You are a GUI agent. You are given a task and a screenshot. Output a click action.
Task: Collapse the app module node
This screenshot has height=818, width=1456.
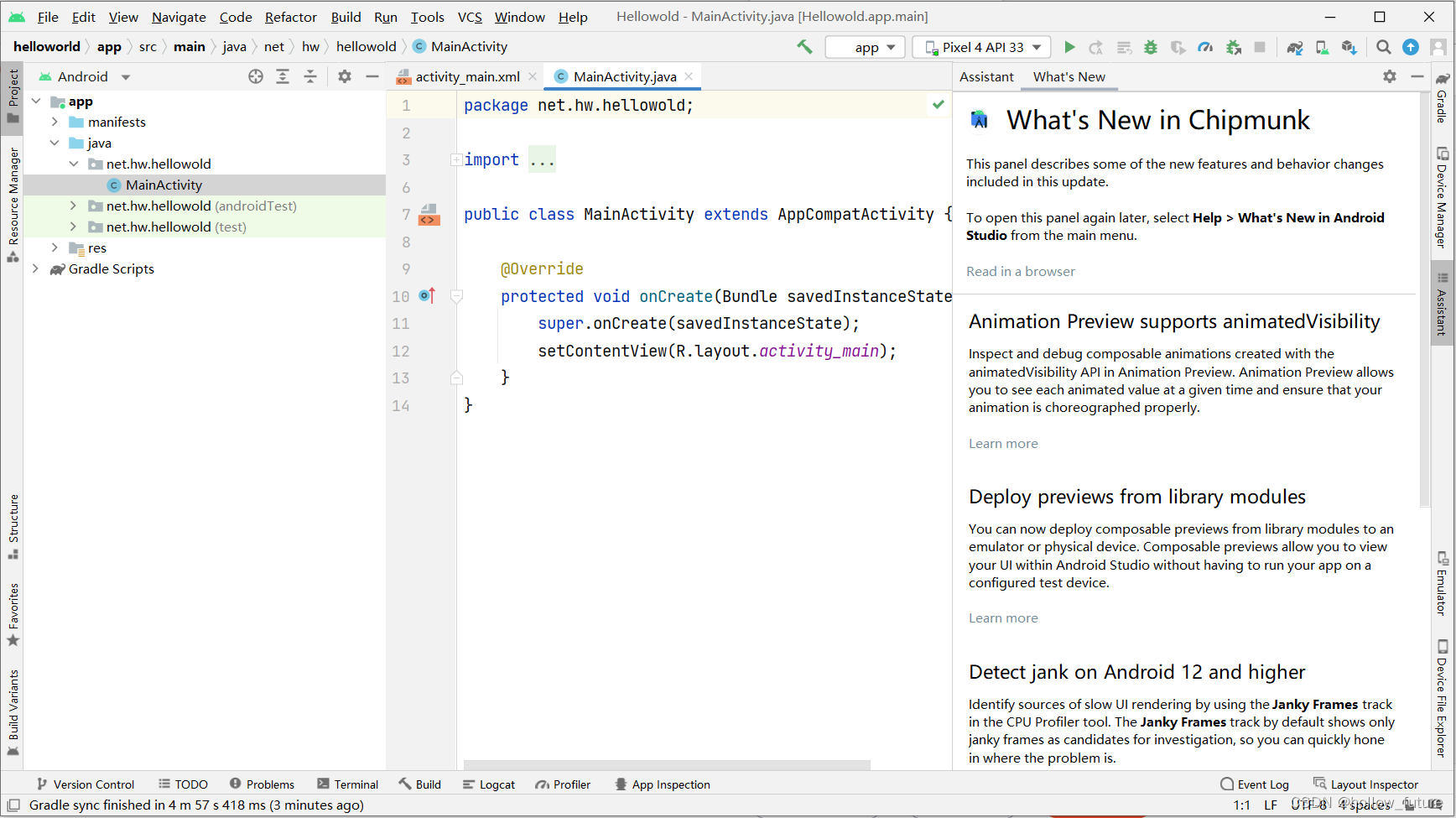coord(36,102)
